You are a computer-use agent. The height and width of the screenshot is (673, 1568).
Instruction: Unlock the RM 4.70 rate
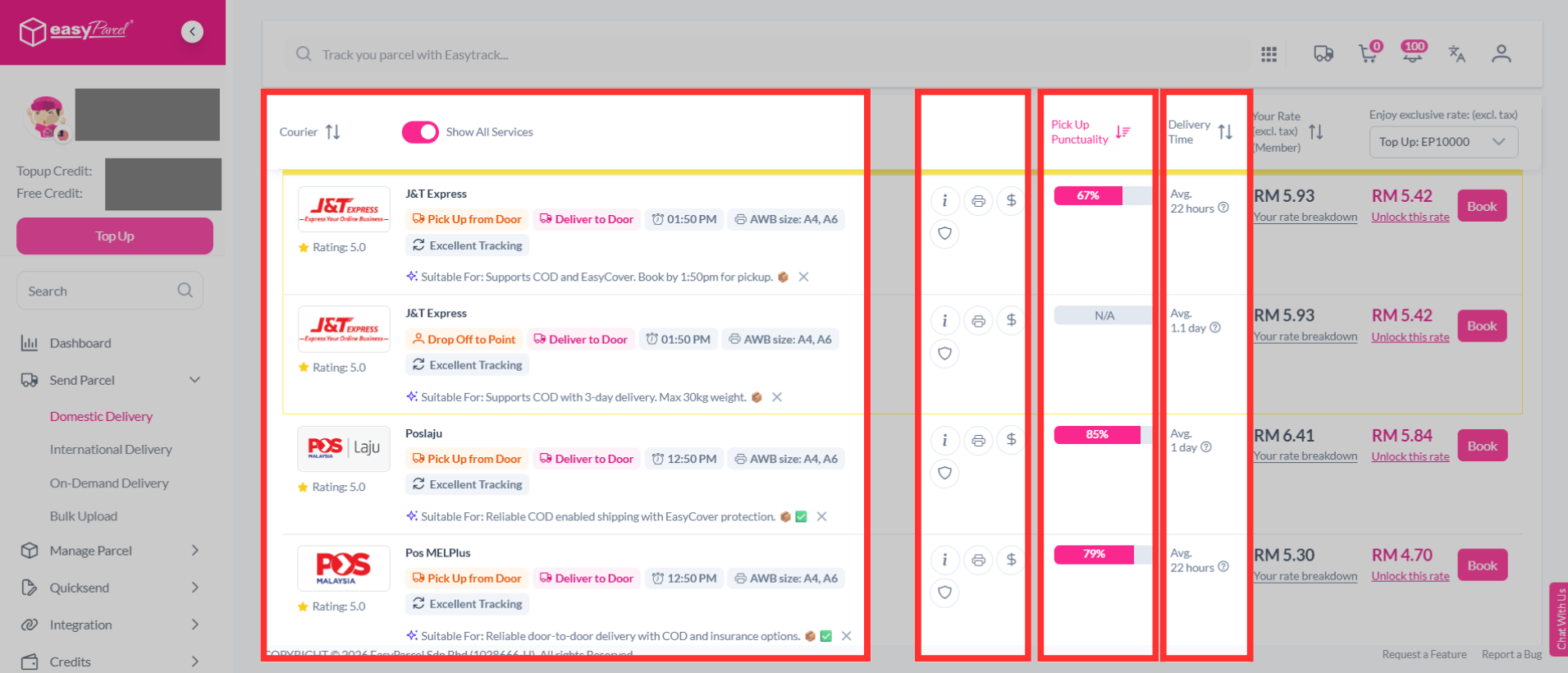click(1410, 577)
